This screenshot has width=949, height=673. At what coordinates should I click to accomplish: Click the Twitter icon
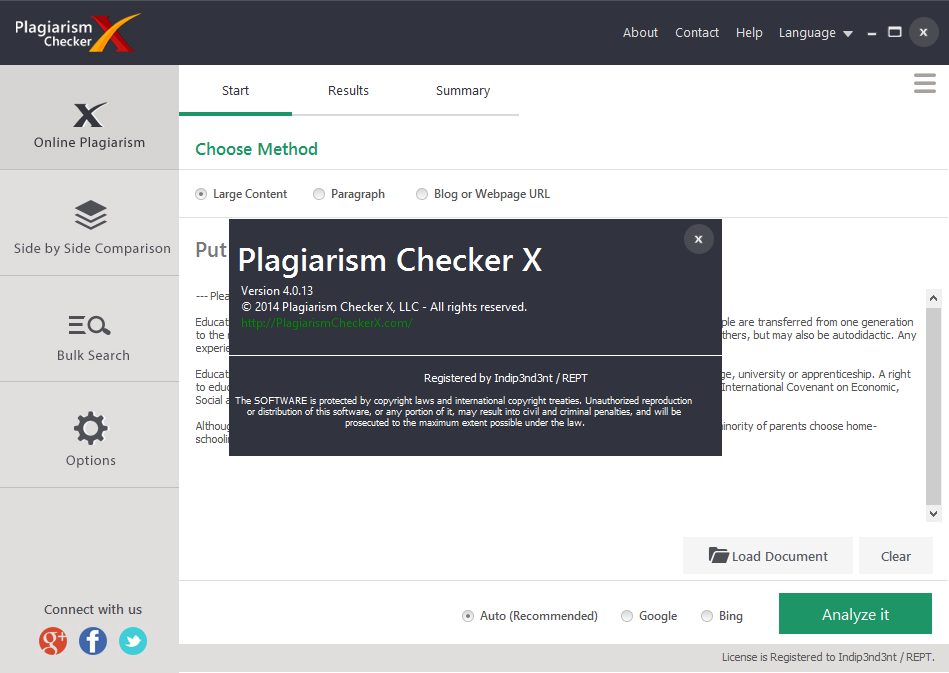(133, 641)
